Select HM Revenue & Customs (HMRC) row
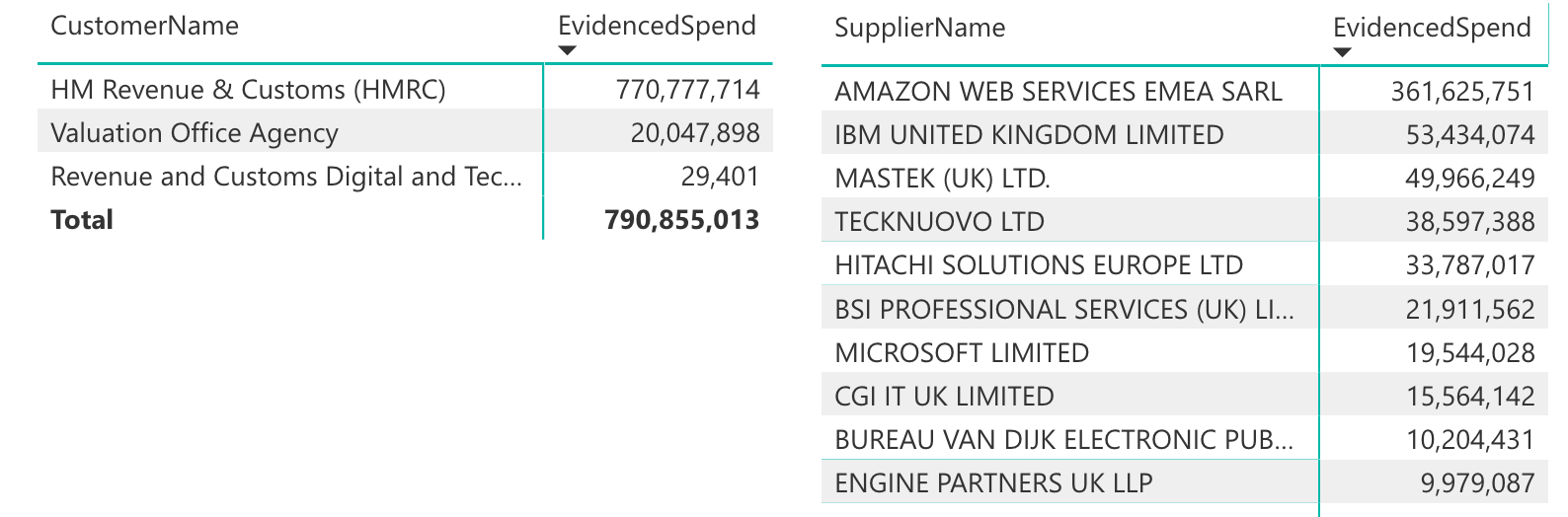Viewport: 1568px width, 517px height. (x=248, y=90)
